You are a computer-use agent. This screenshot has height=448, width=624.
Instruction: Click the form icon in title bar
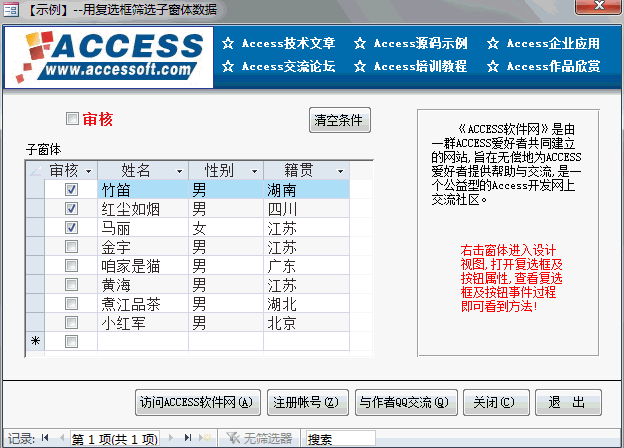[11, 9]
